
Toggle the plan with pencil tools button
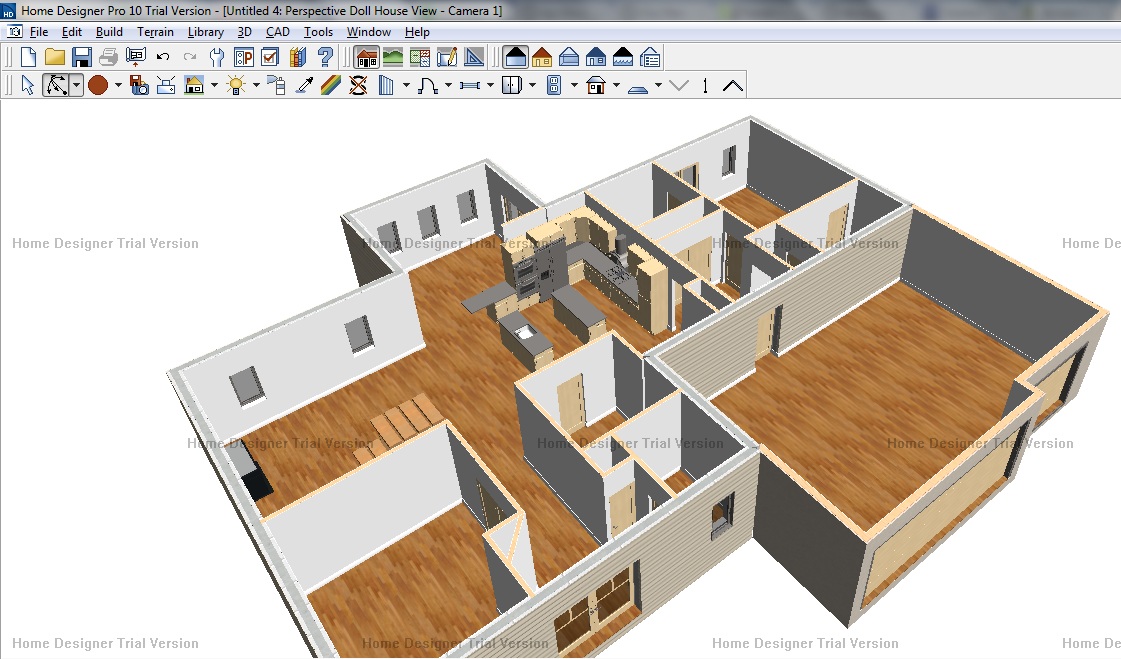447,57
